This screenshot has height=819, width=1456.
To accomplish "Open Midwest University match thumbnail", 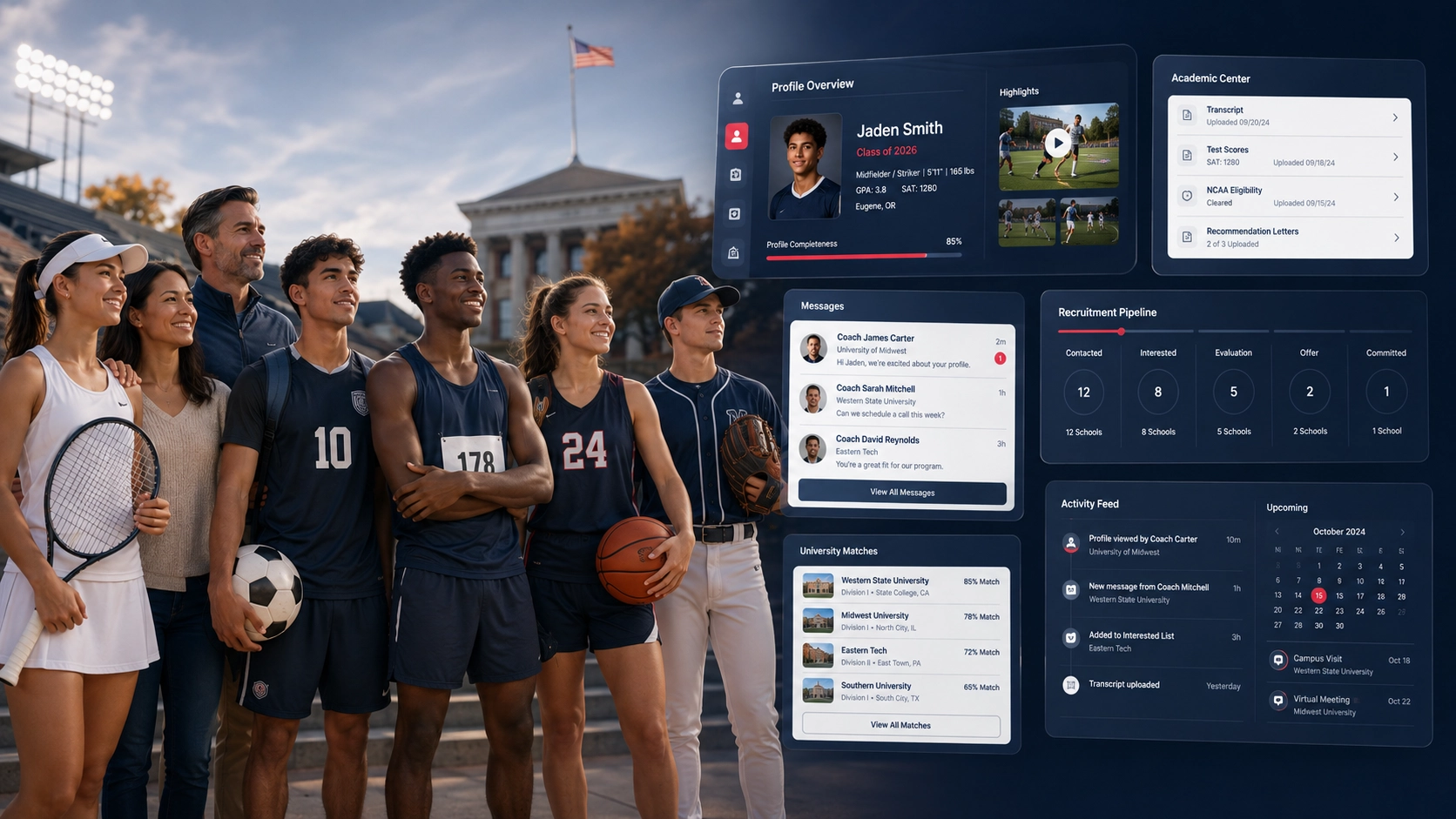I will pyautogui.click(x=818, y=621).
